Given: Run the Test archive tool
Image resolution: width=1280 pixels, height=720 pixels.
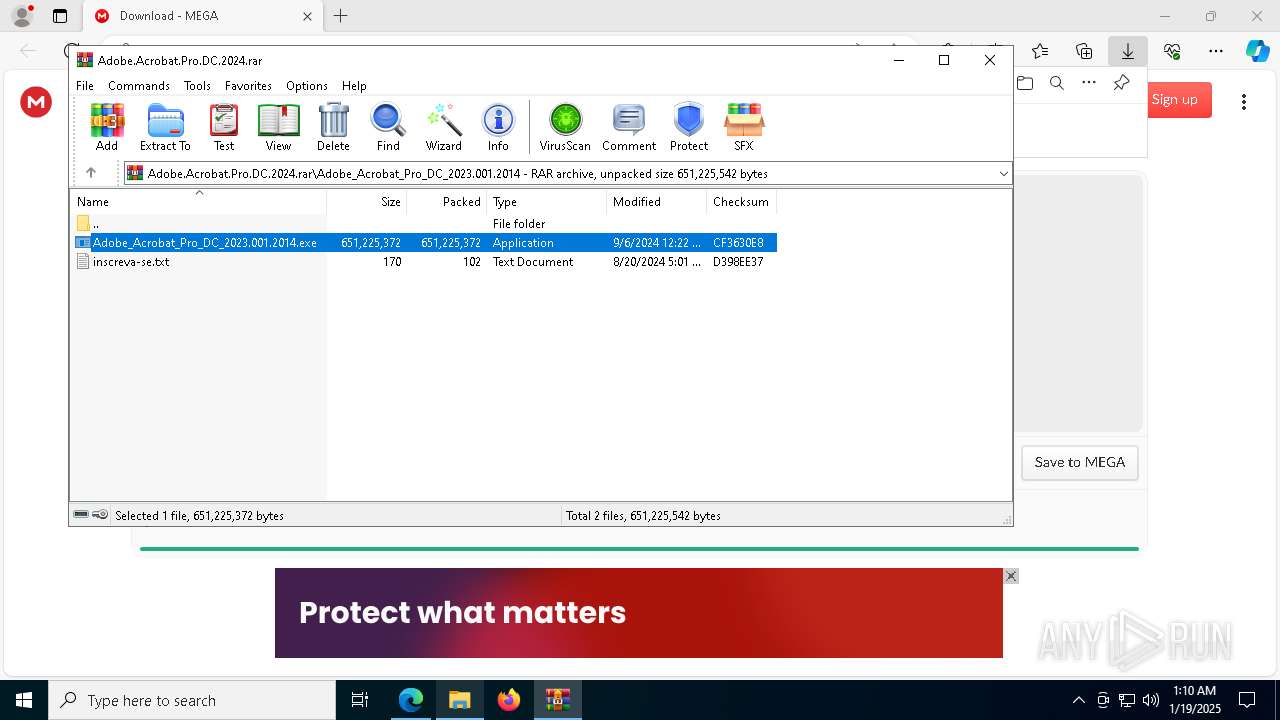Looking at the screenshot, I should coord(224,127).
